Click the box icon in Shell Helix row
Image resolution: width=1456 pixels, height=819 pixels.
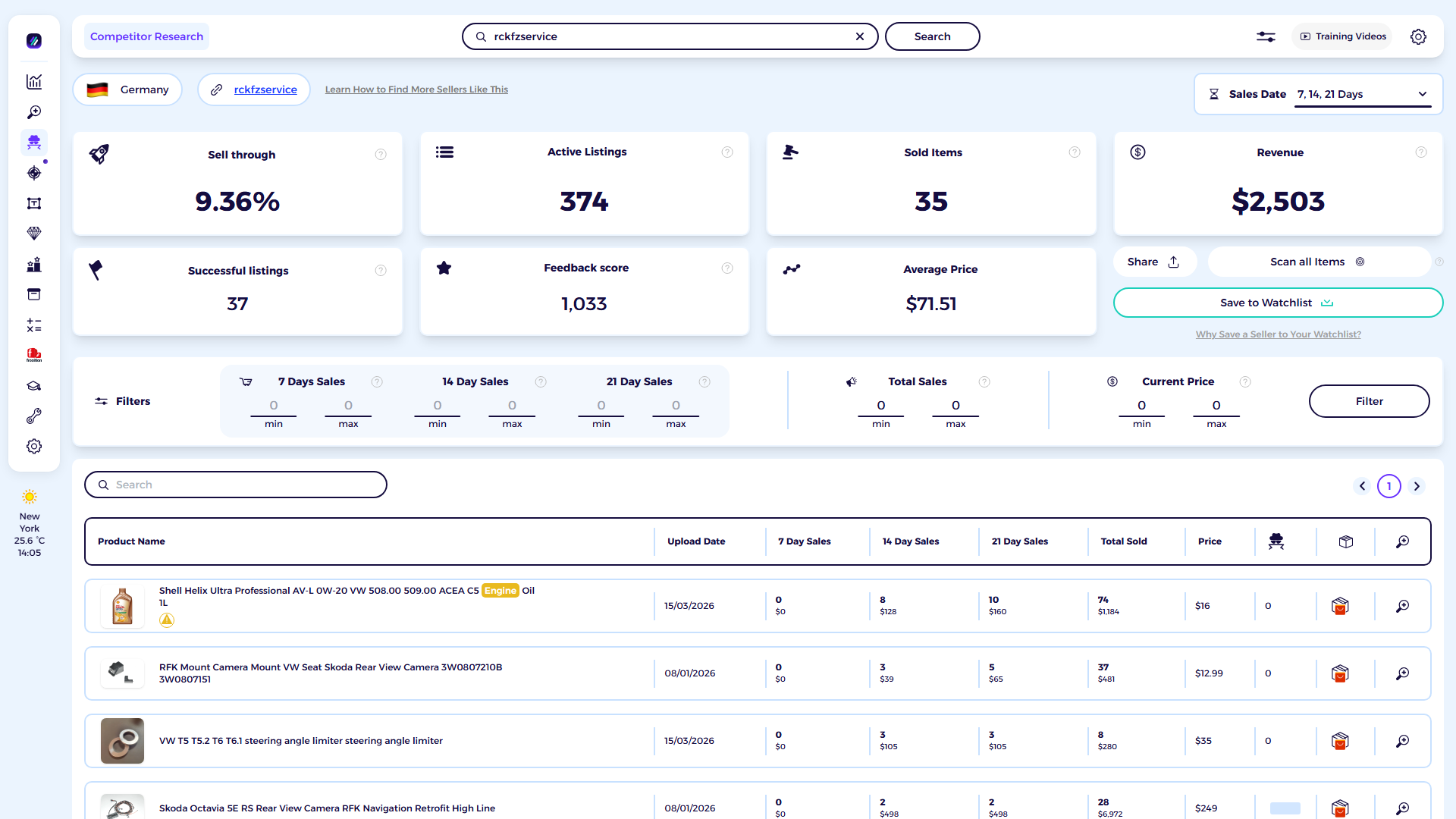click(1340, 606)
